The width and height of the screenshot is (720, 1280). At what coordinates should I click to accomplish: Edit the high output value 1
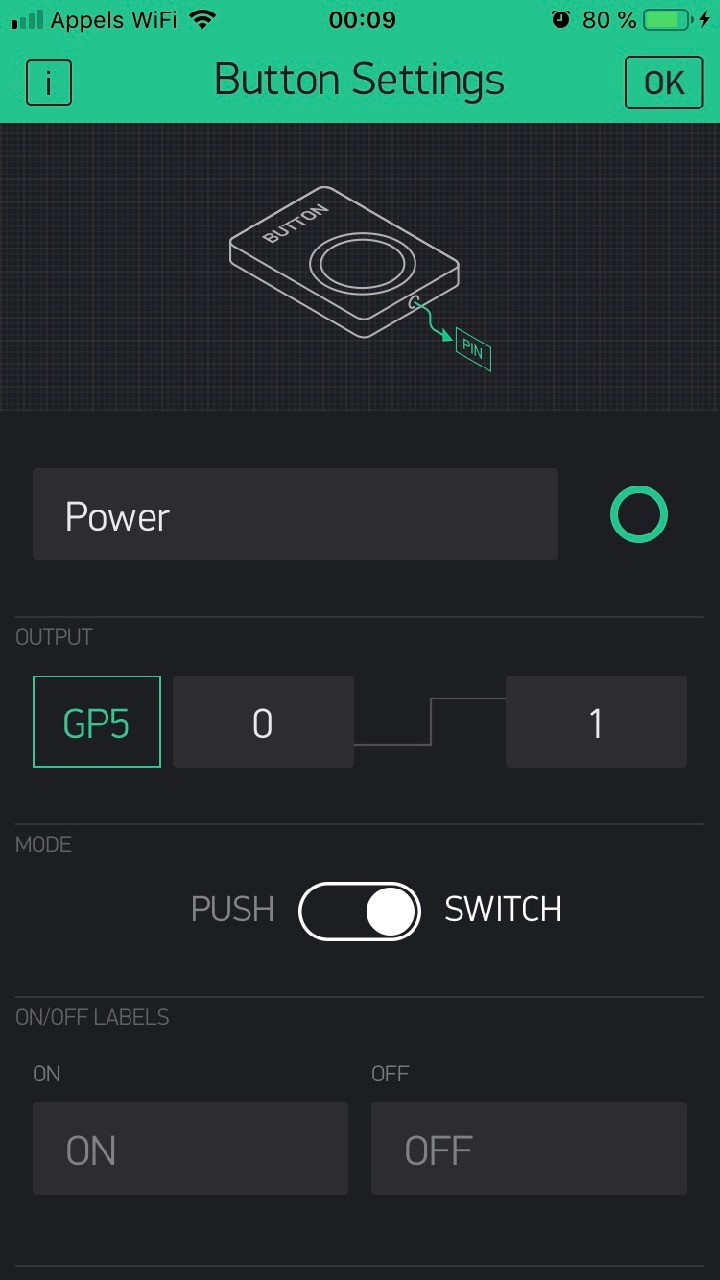(x=596, y=722)
